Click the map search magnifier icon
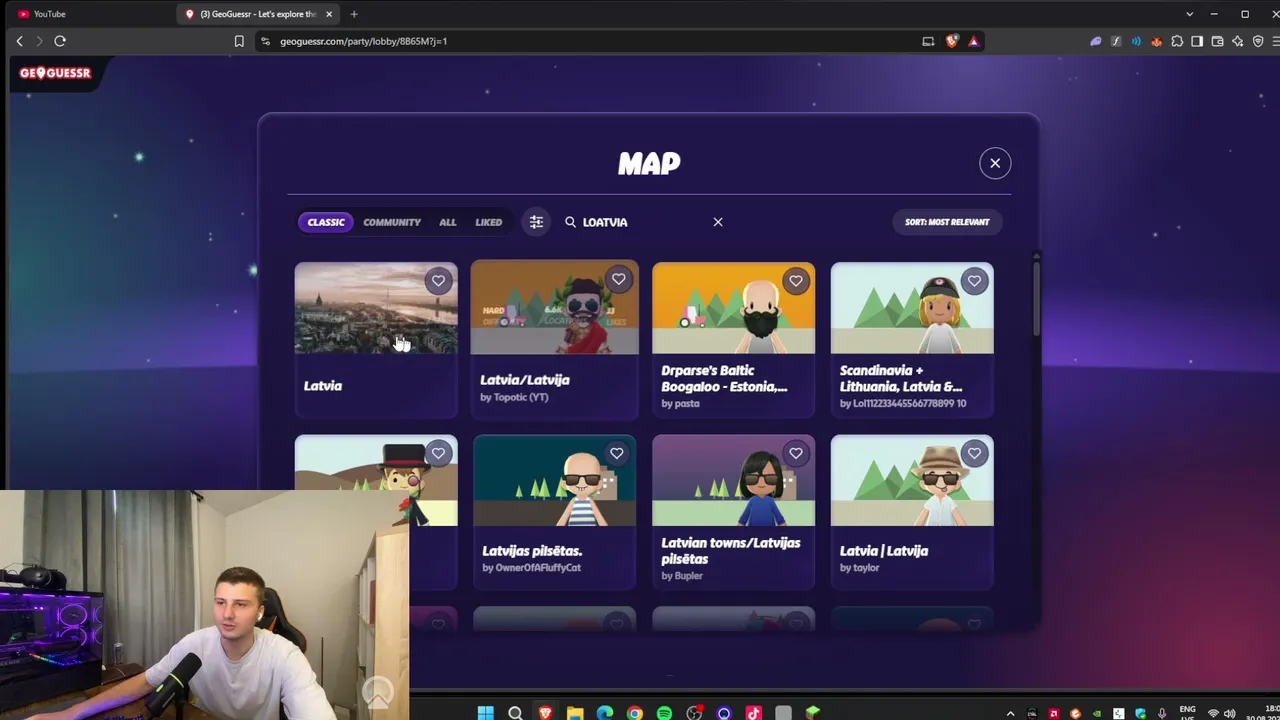This screenshot has width=1280, height=720. tap(570, 222)
